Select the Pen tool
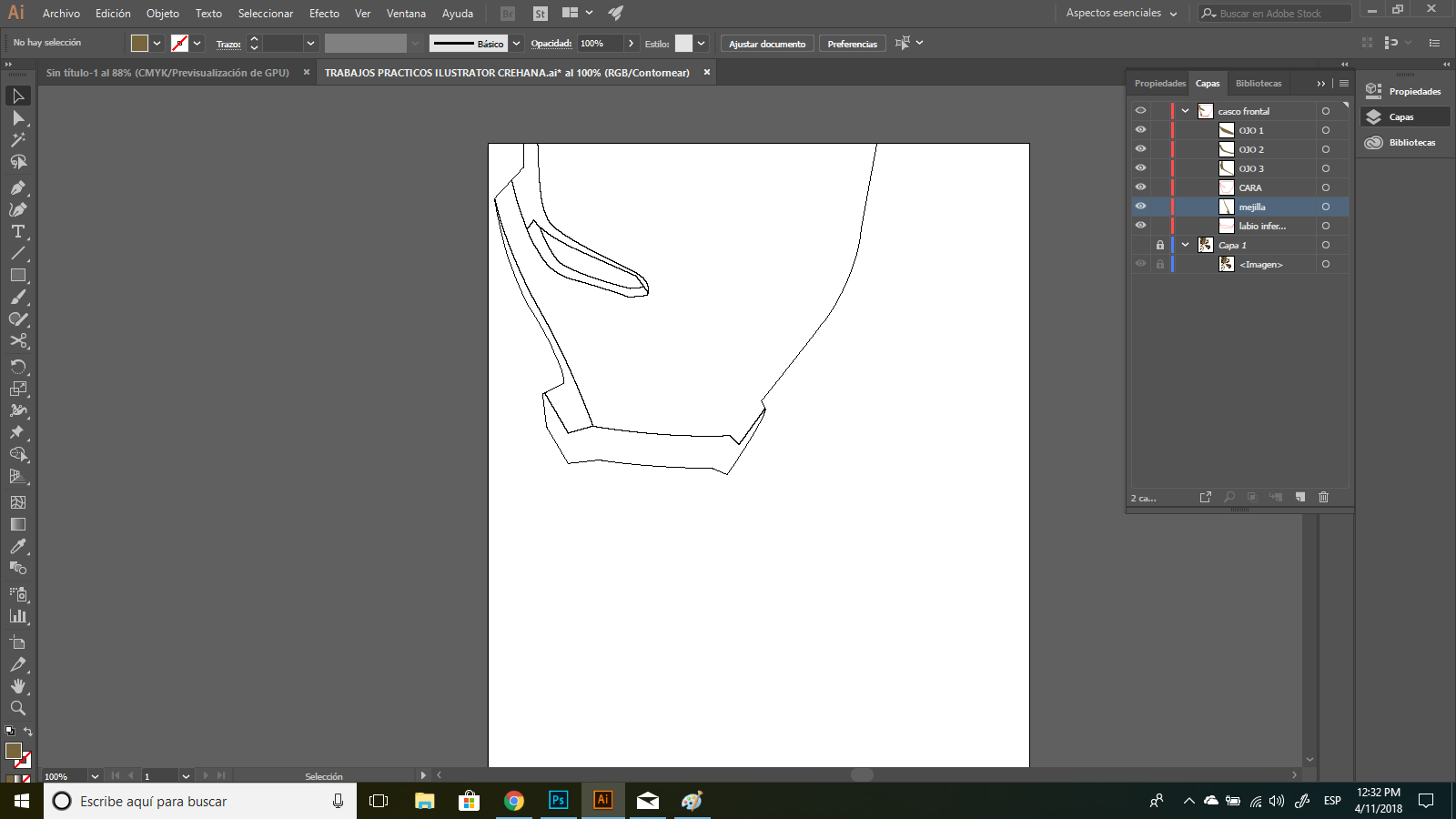 [x=17, y=187]
